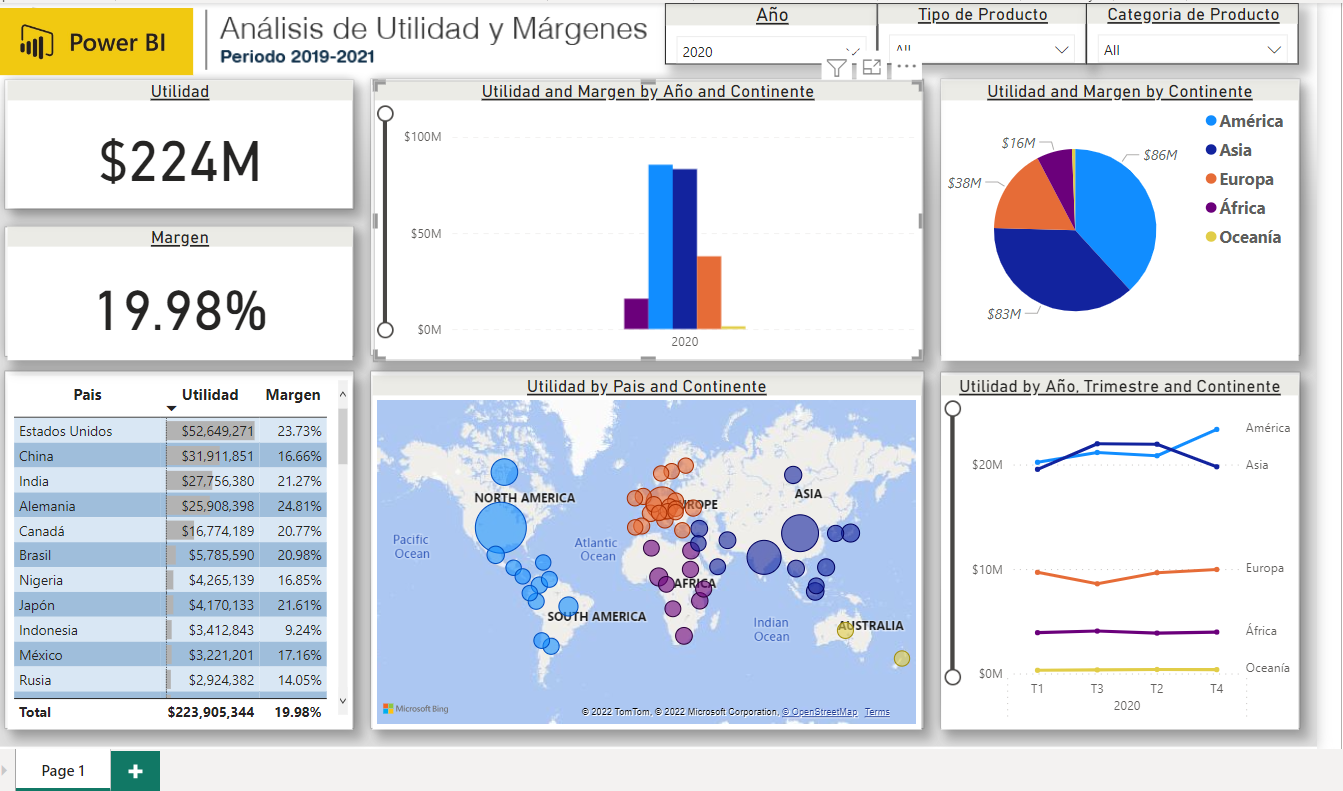Click the sort arrow under Utilidad column
This screenshot has width=1343, height=791.
coord(171,409)
